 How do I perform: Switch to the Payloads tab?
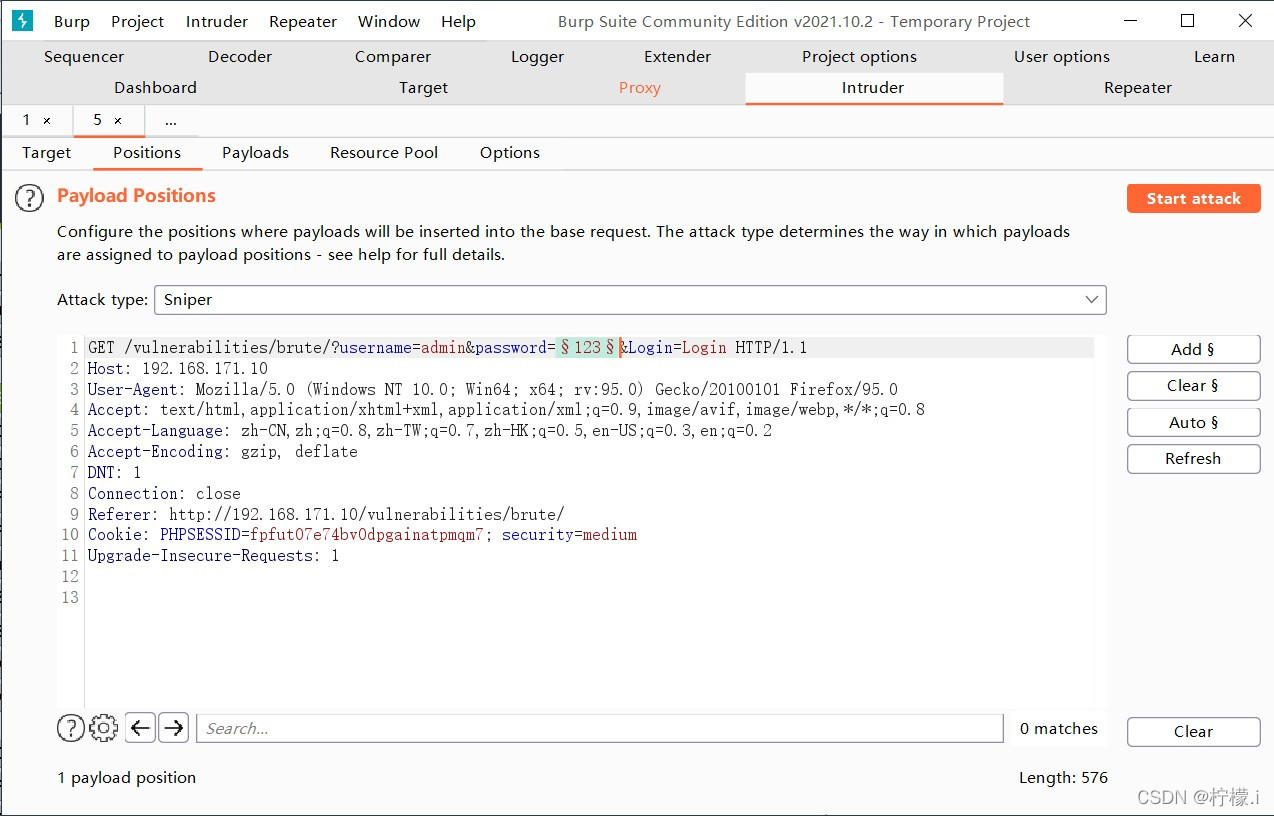coord(255,152)
